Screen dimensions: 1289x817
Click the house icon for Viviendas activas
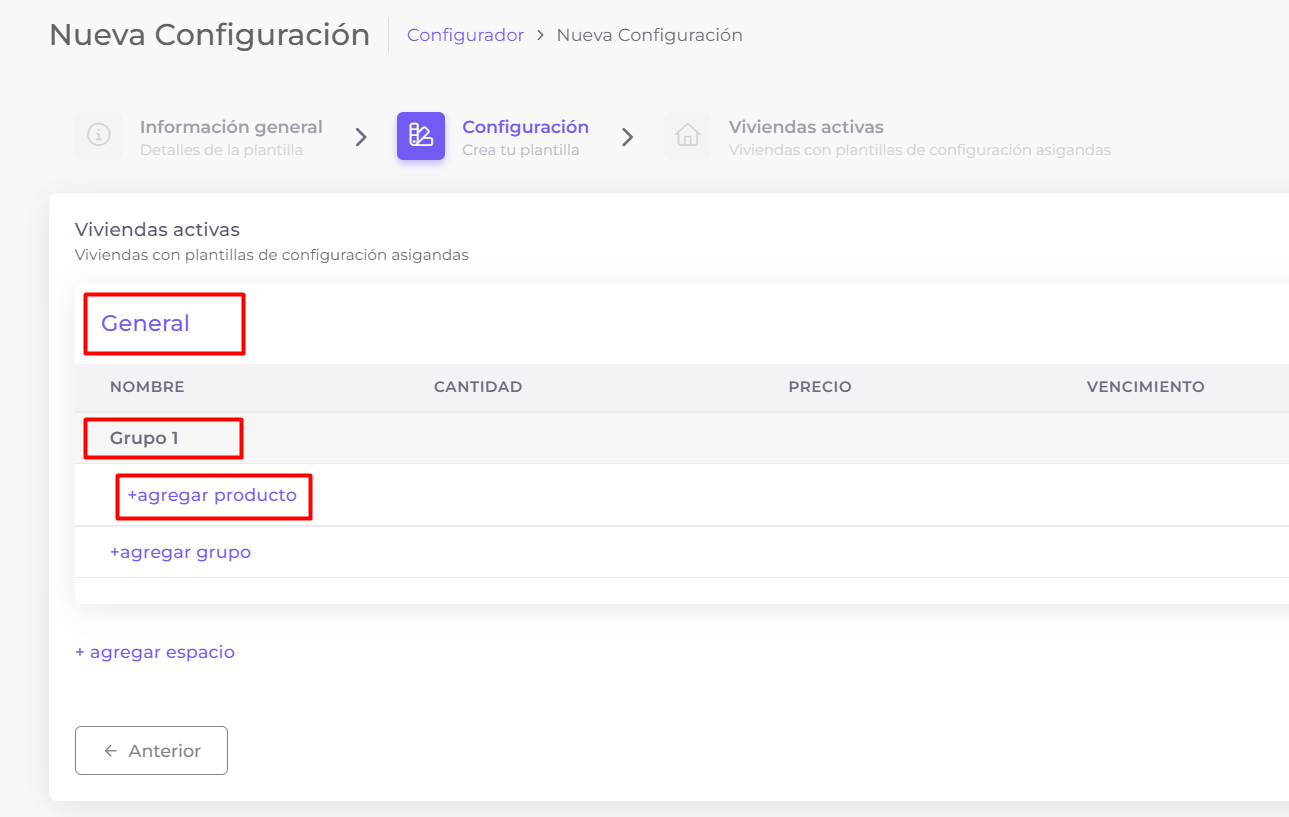[x=687, y=136]
